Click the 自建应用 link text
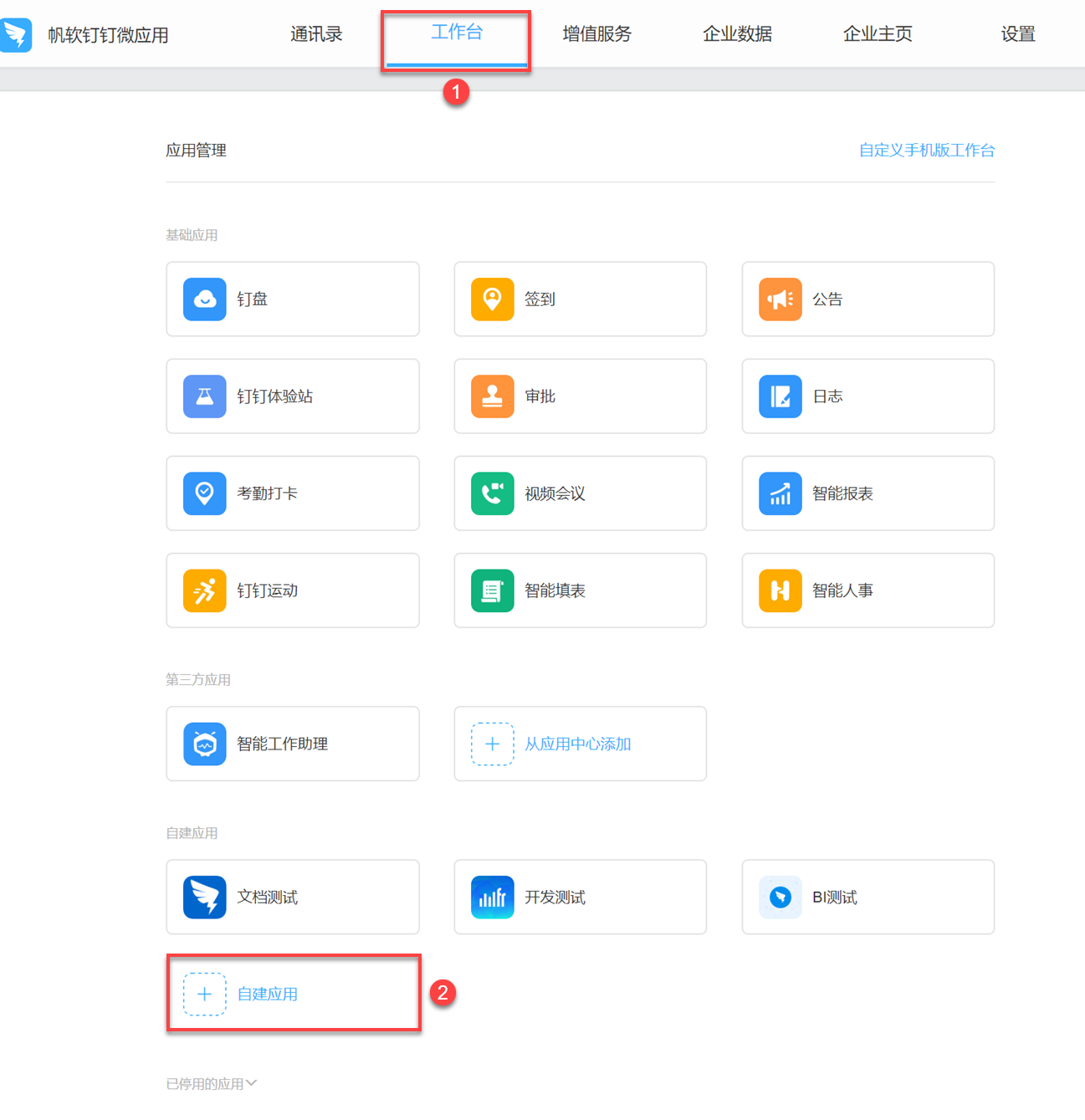 [268, 994]
